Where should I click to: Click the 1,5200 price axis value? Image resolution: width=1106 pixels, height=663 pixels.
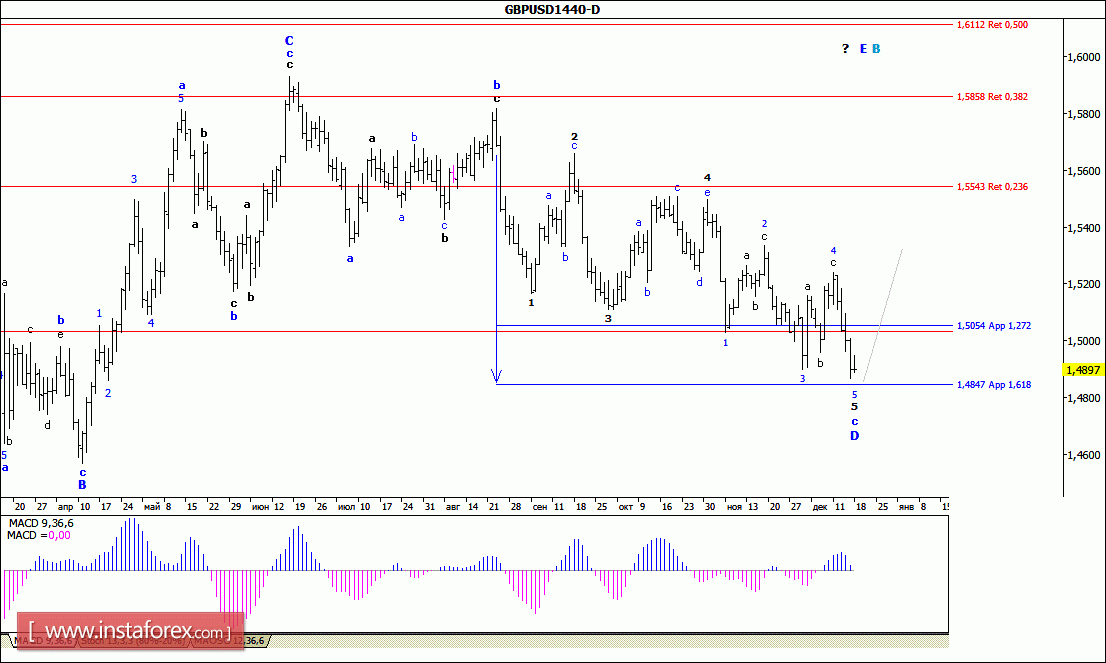1084,284
